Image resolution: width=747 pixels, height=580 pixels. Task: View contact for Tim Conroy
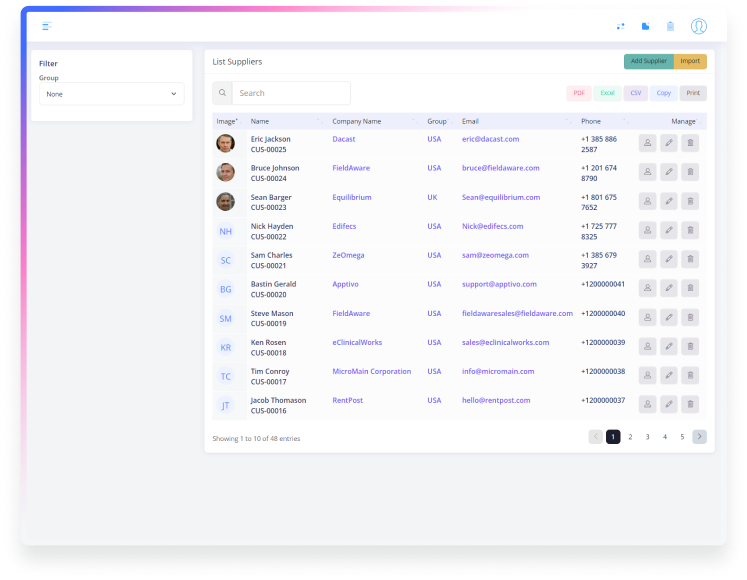647,376
